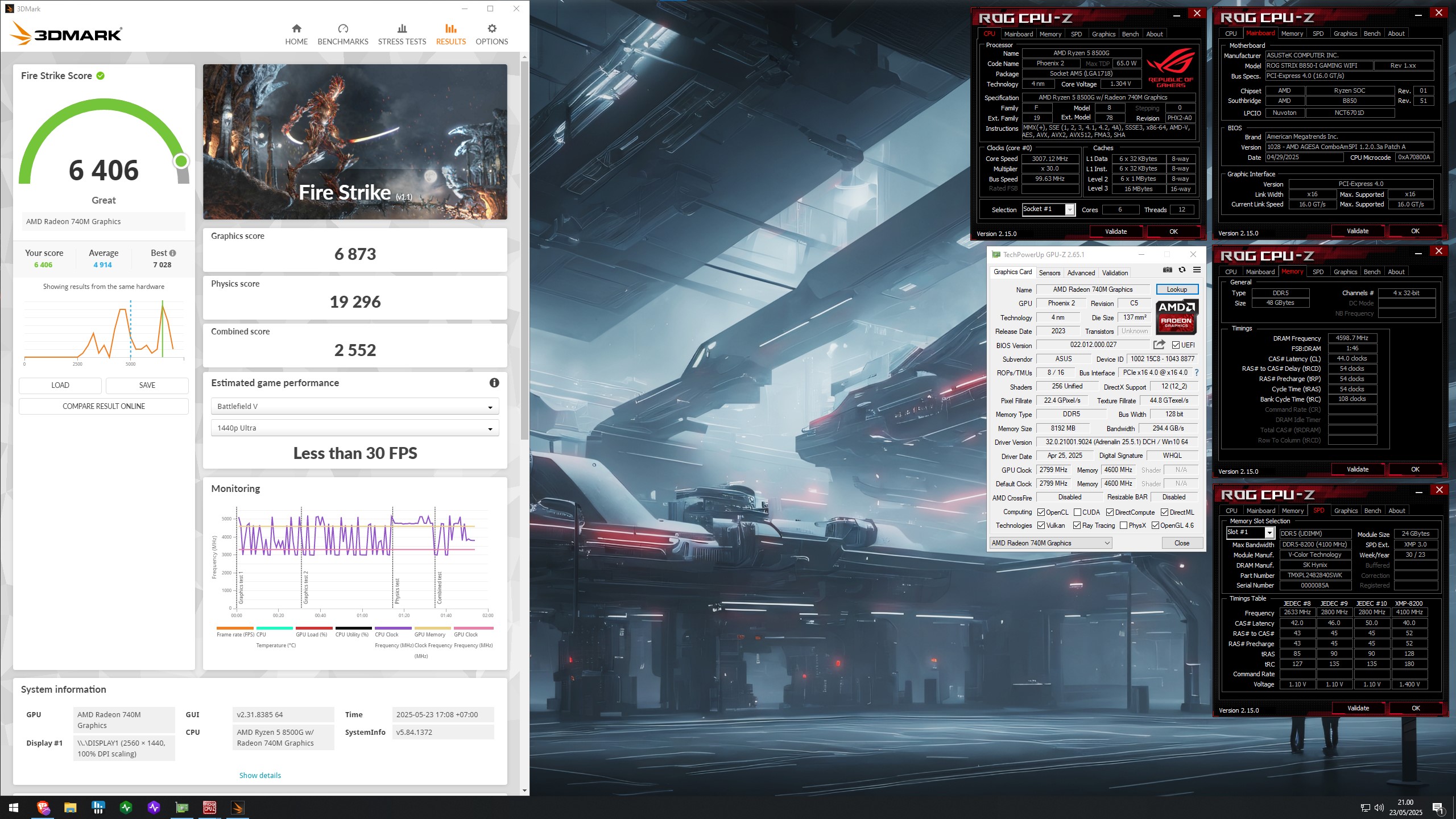Viewport: 1456px width, 819px height.
Task: Click the Estimated game performance info icon
Action: [494, 383]
